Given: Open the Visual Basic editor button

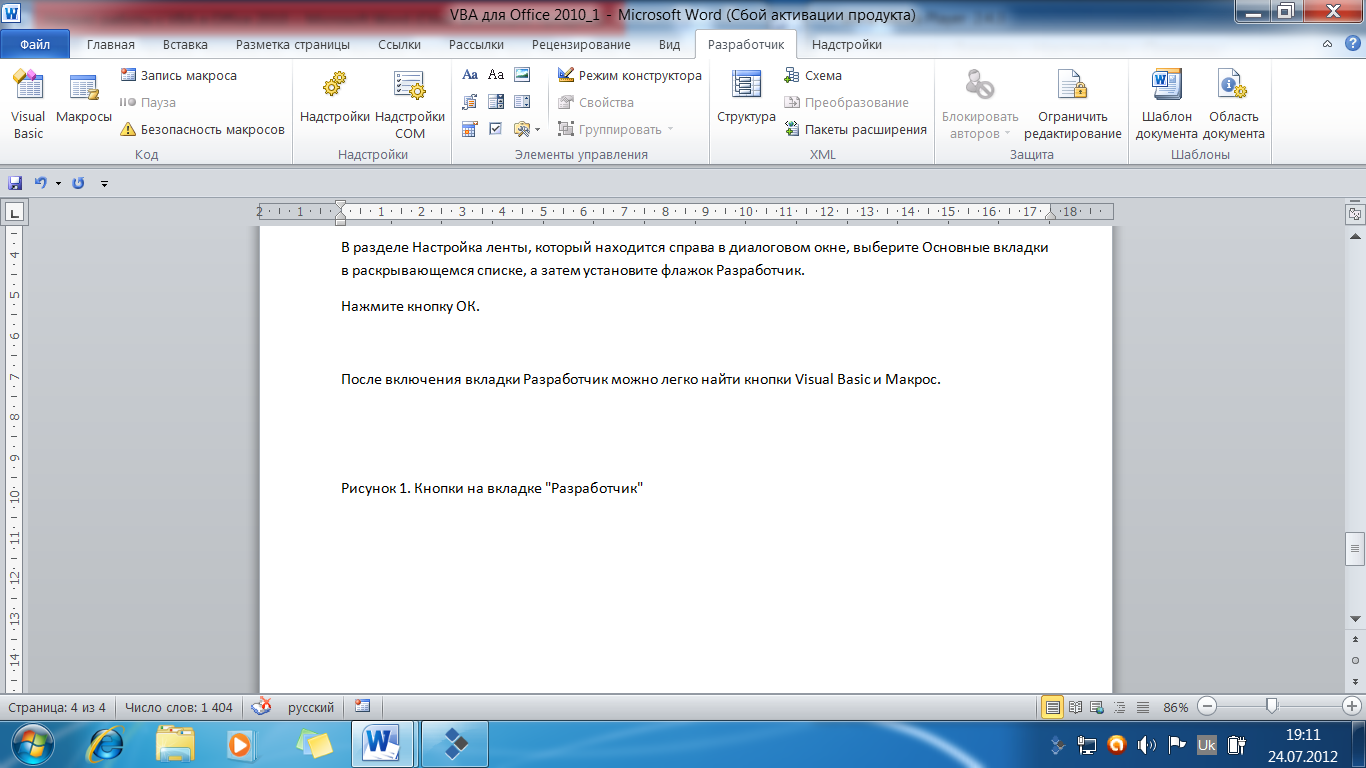Looking at the screenshot, I should tap(28, 105).
